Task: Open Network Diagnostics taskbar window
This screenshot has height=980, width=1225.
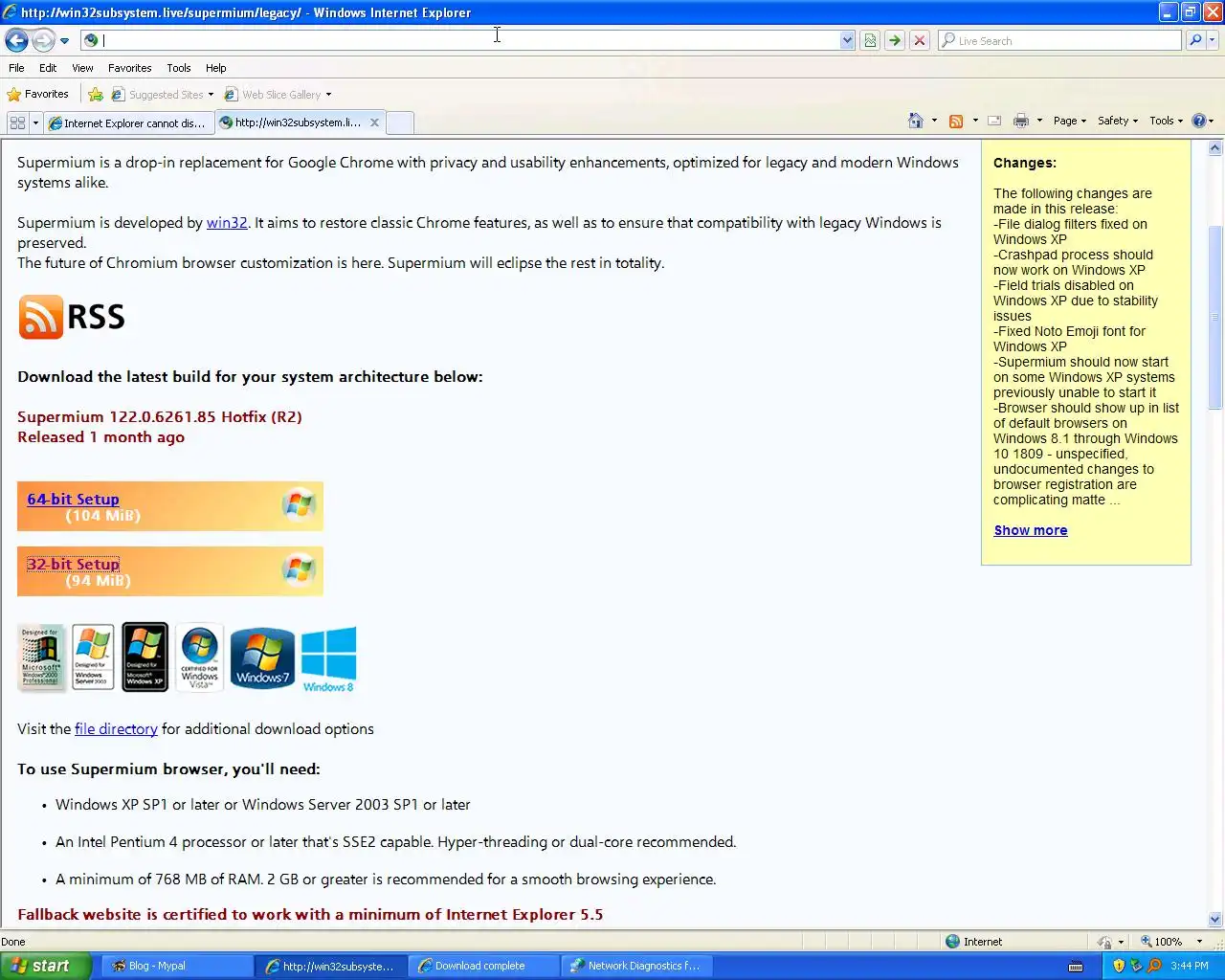Action: pos(637,966)
